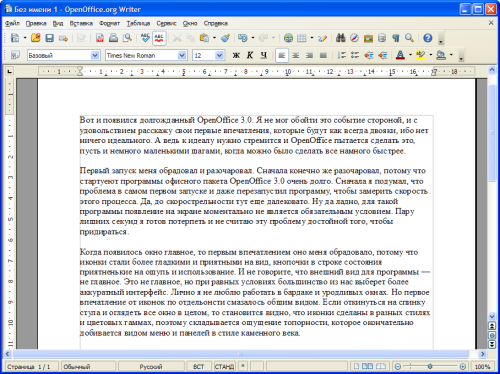Switch to book view layout icon

380,366
